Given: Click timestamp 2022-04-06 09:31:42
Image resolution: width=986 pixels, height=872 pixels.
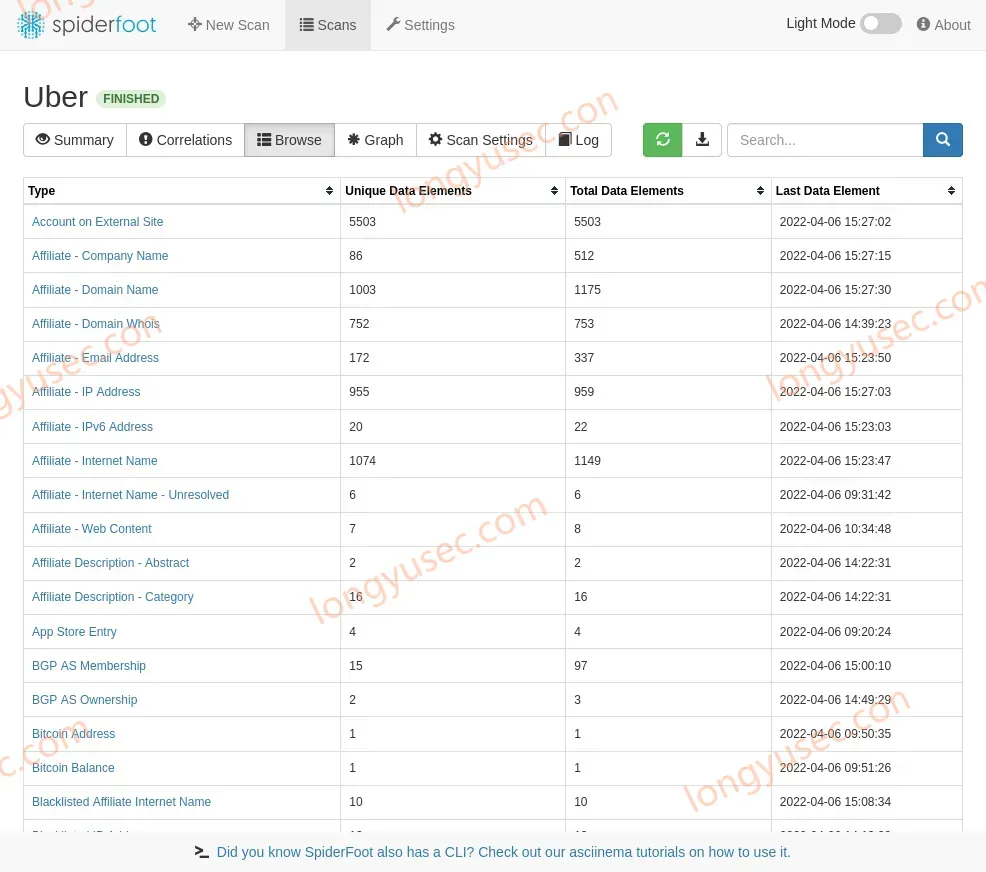Looking at the screenshot, I should [x=835, y=495].
